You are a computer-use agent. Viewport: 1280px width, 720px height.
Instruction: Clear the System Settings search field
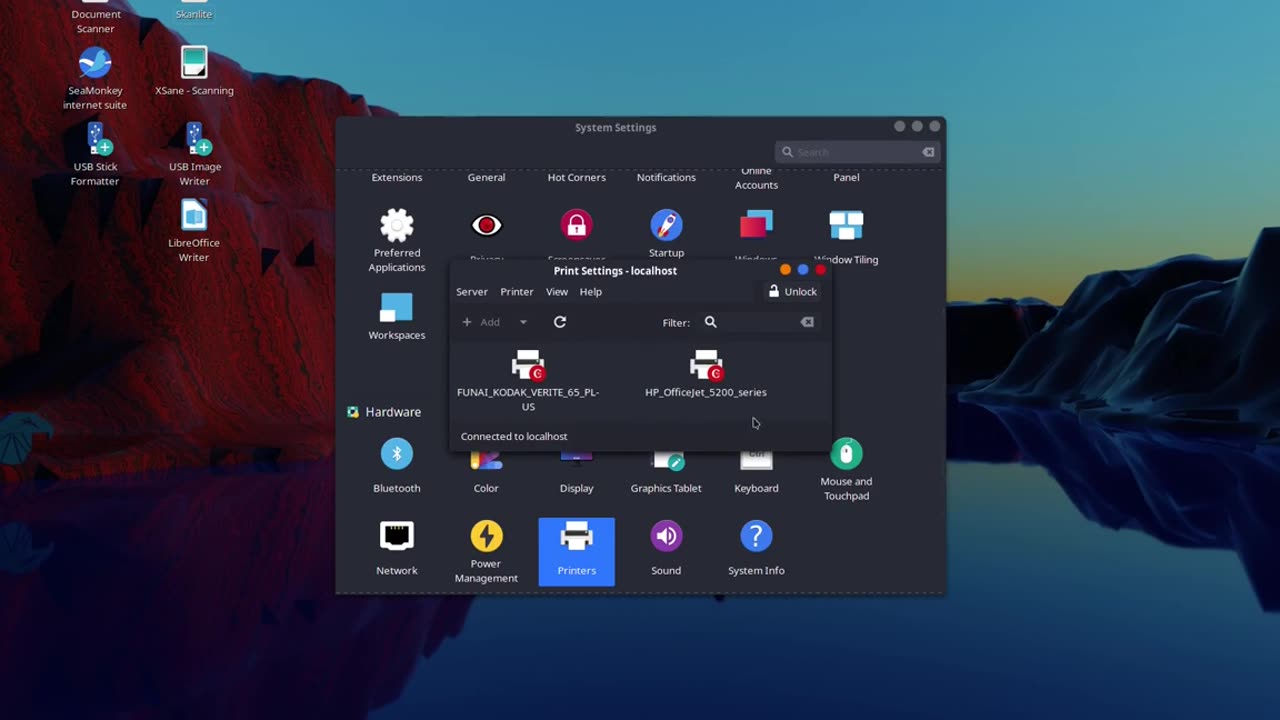point(928,152)
